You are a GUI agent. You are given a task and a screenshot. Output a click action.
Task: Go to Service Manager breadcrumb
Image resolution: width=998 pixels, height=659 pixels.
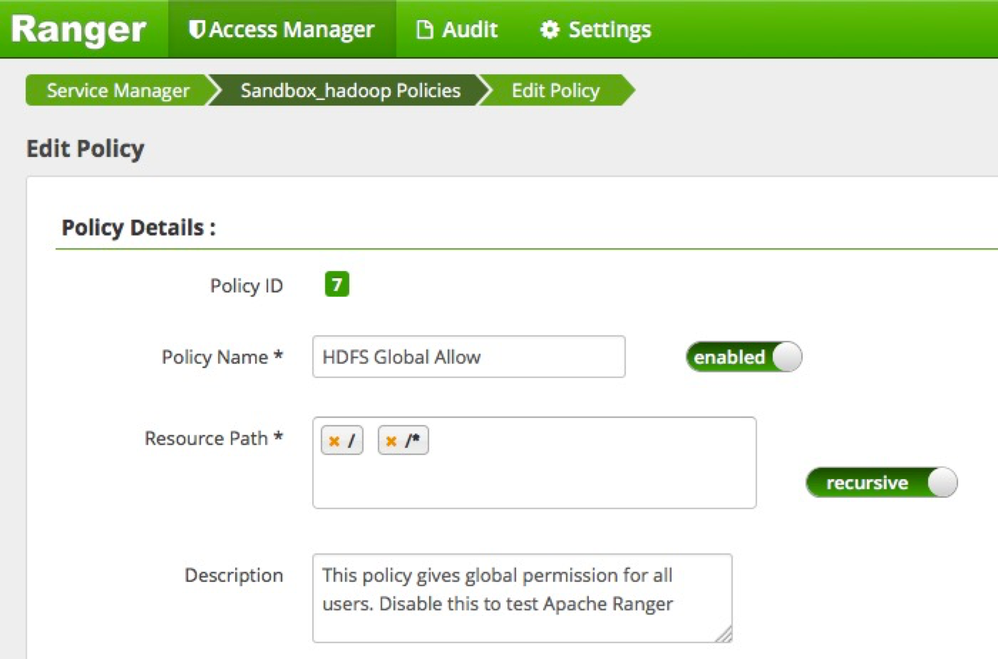117,91
